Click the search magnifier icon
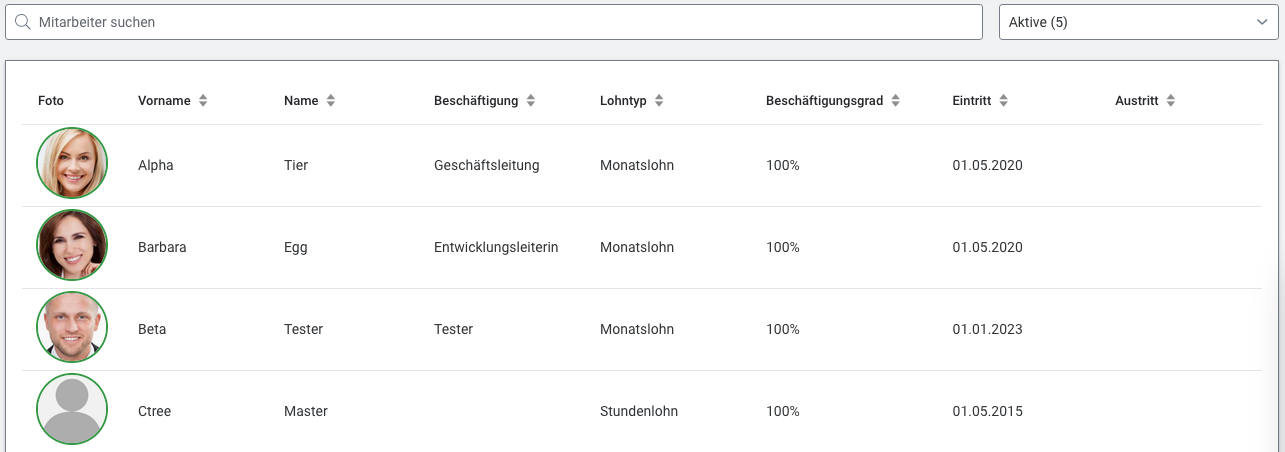Screen dimensions: 1285x452 click(x=23, y=21)
